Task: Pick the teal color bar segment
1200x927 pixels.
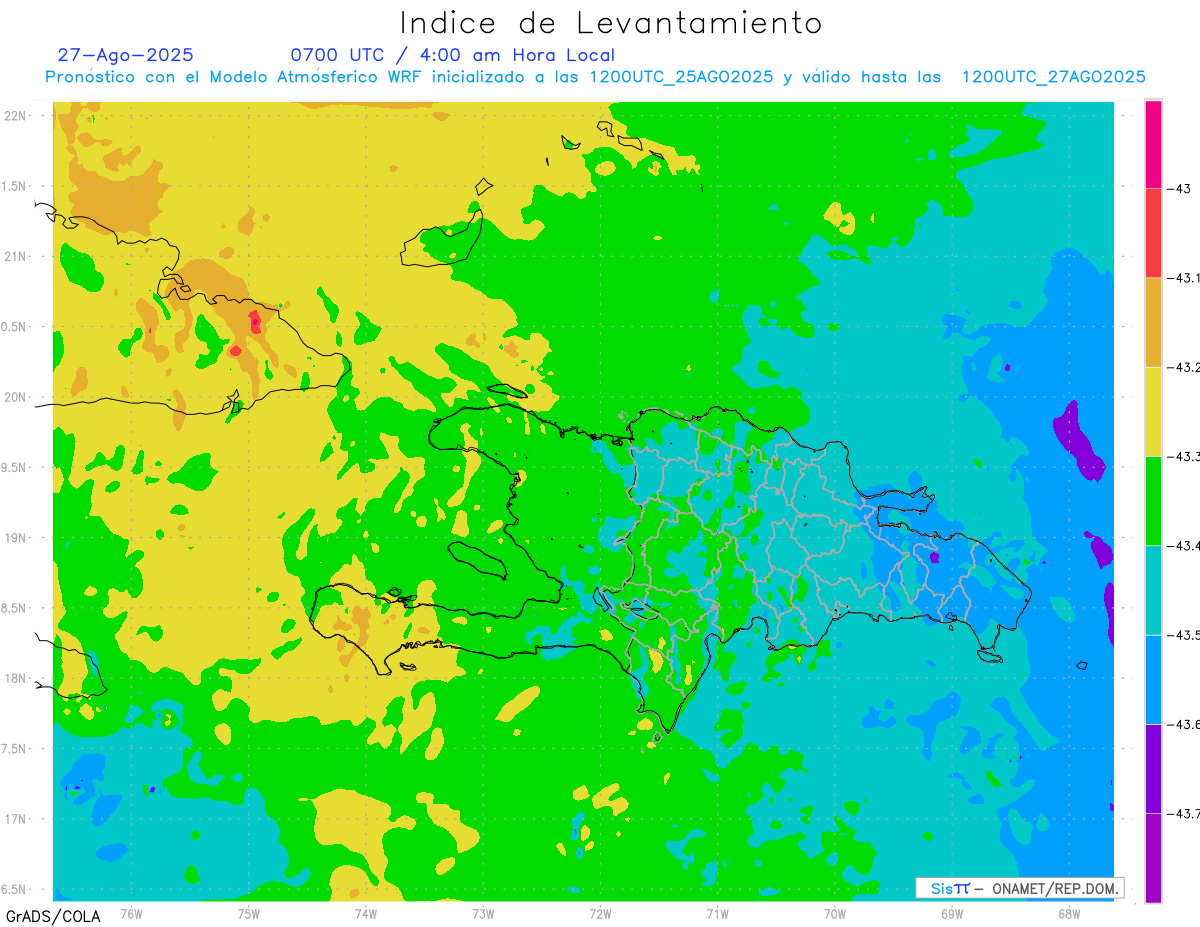Action: pos(1153,590)
